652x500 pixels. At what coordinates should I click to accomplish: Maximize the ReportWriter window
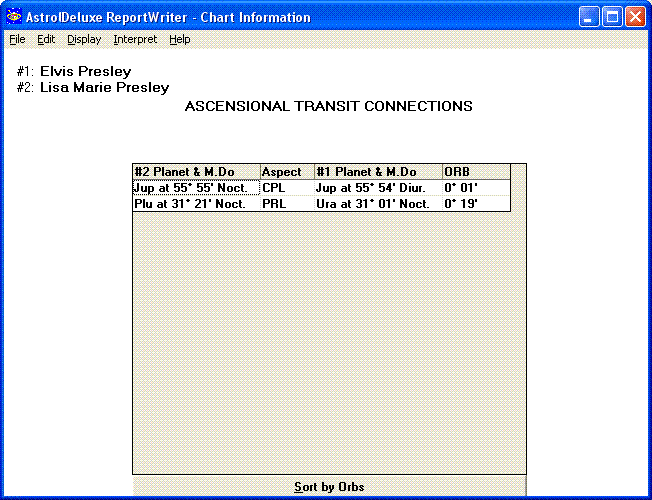coord(611,17)
